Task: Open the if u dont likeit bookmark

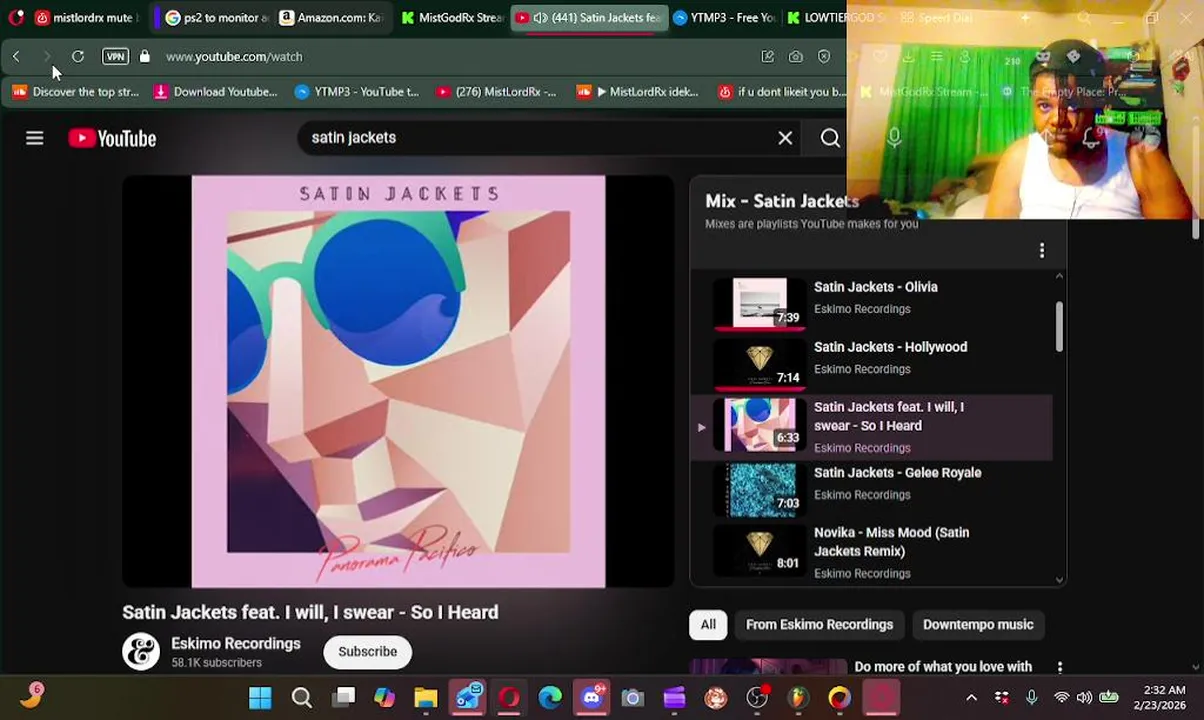Action: 782,92
